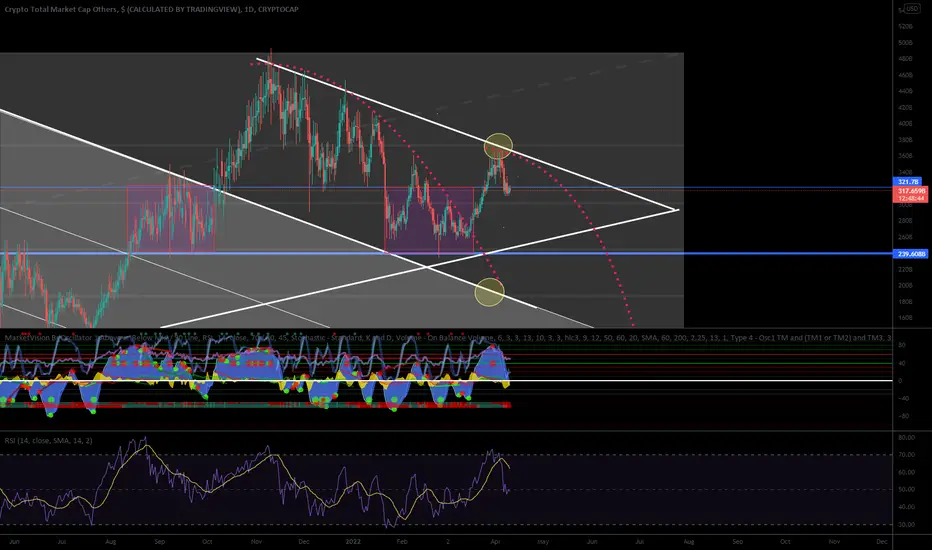Click the 70.00 level on RSI scale
The height and width of the screenshot is (550, 932).
pyautogui.click(x=906, y=455)
